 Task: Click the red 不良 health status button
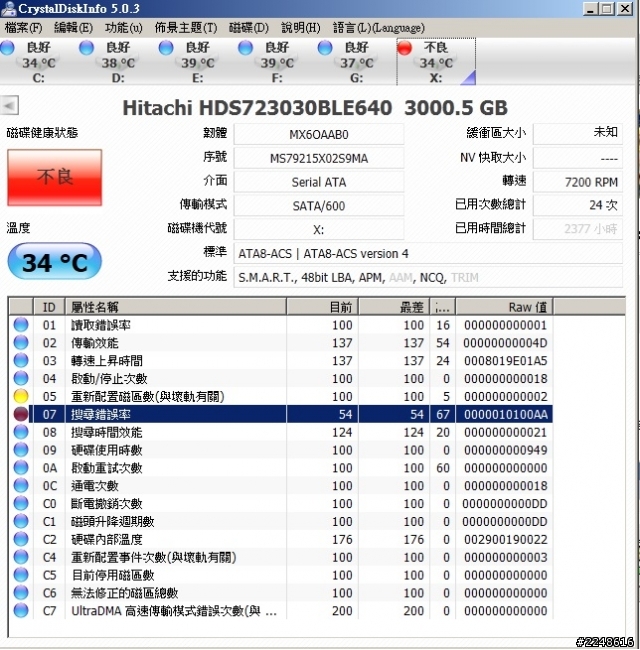point(54,177)
